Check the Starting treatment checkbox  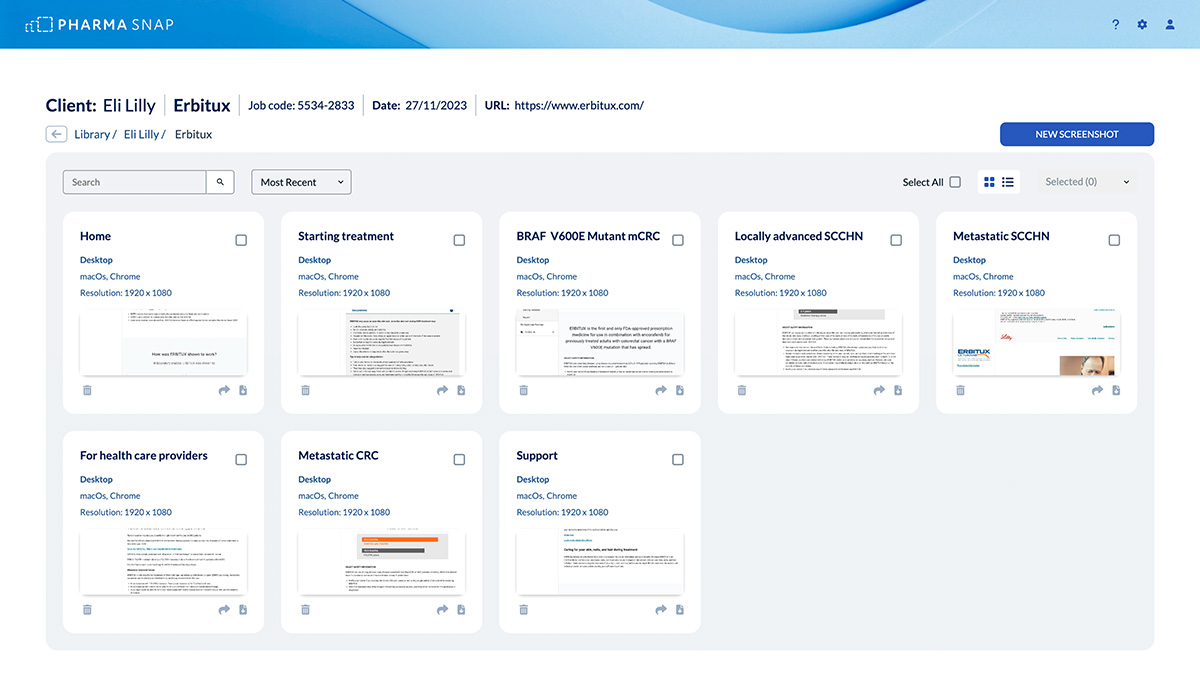pos(459,240)
